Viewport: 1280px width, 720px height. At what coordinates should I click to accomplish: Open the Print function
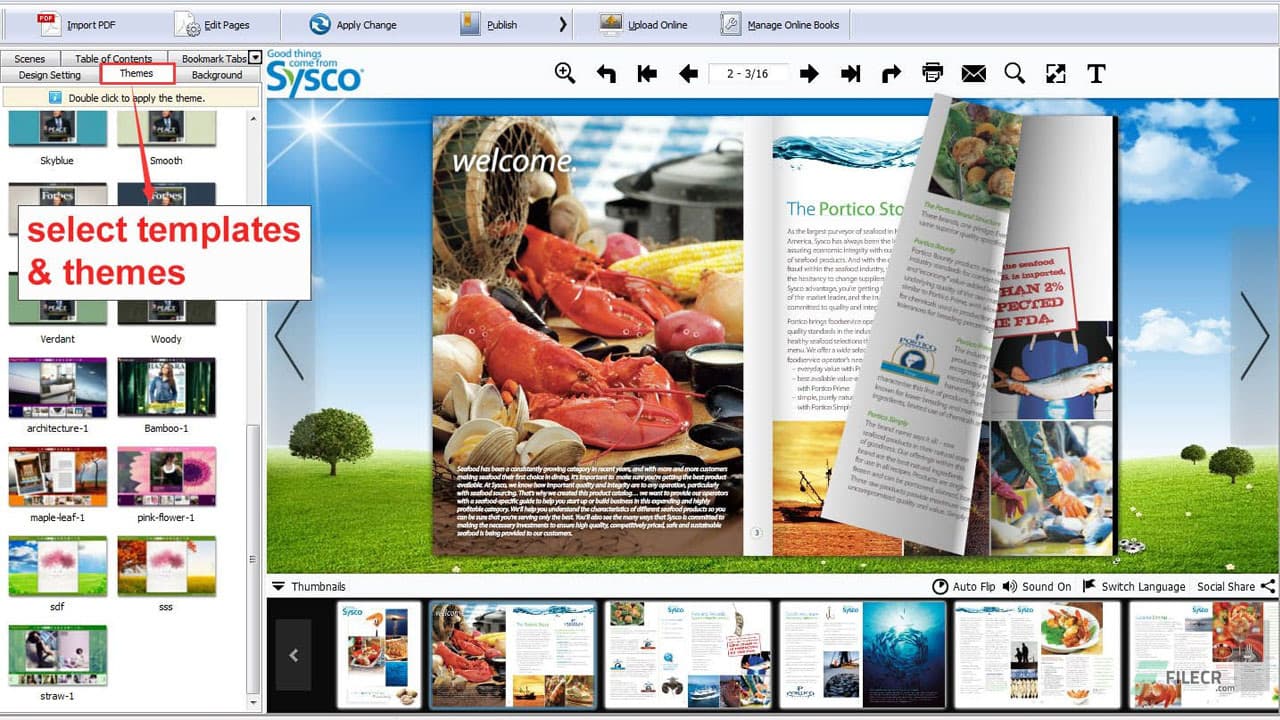(932, 73)
